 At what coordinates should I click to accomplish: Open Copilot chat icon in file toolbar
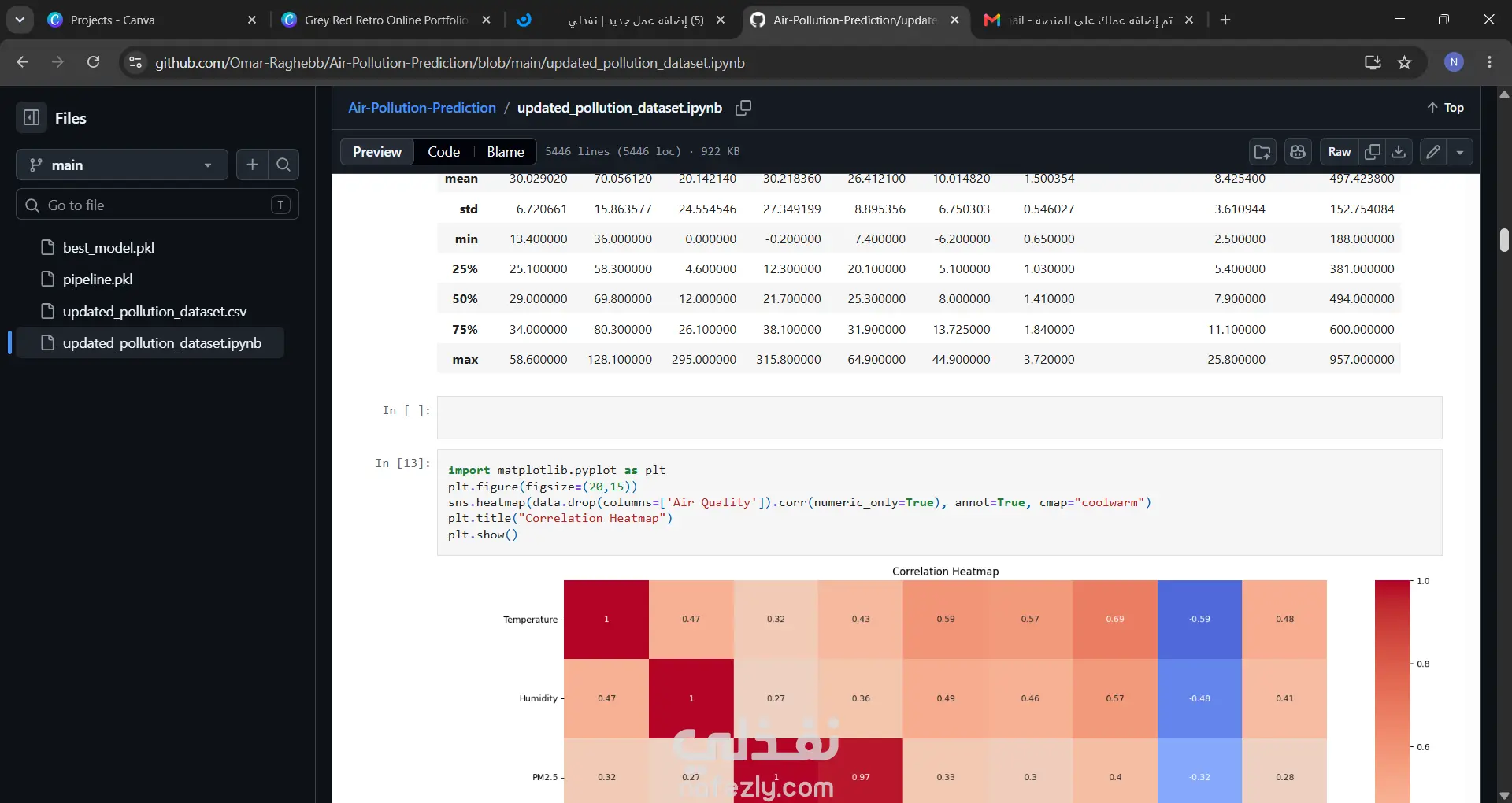click(x=1298, y=152)
